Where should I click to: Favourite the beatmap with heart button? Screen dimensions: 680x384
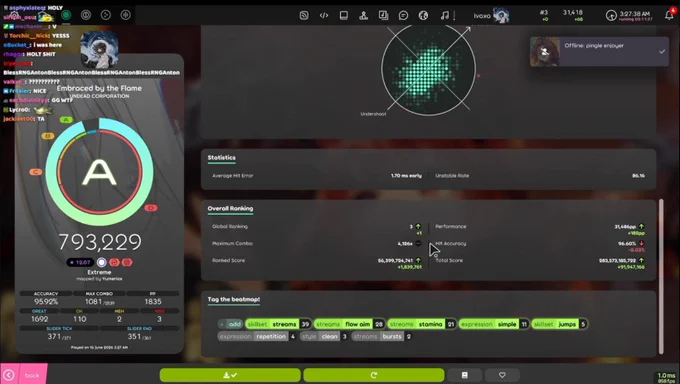pos(502,375)
